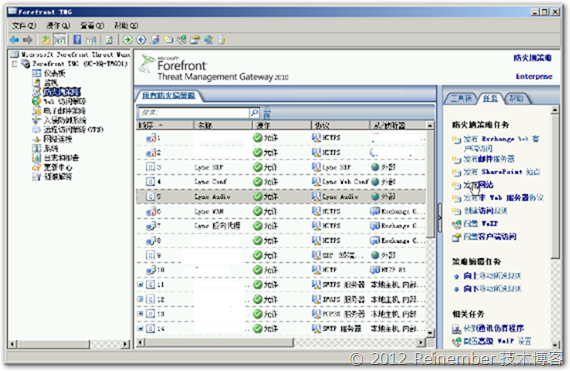Expand rule group 12 in the policy list
The height and width of the screenshot is (371, 570).
[140, 299]
